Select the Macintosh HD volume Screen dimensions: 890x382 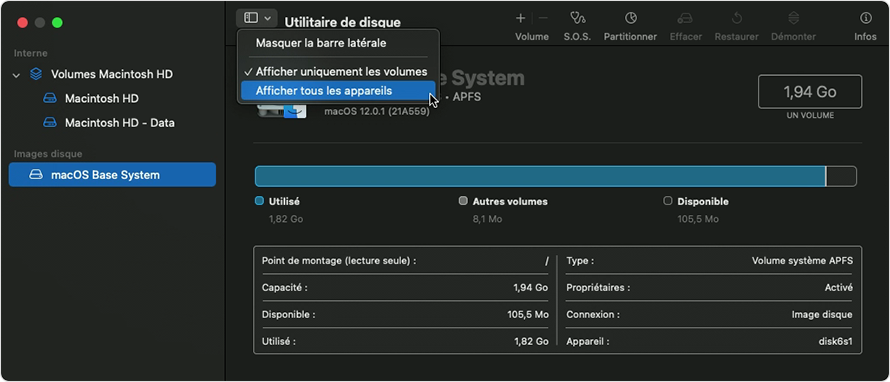pos(102,98)
